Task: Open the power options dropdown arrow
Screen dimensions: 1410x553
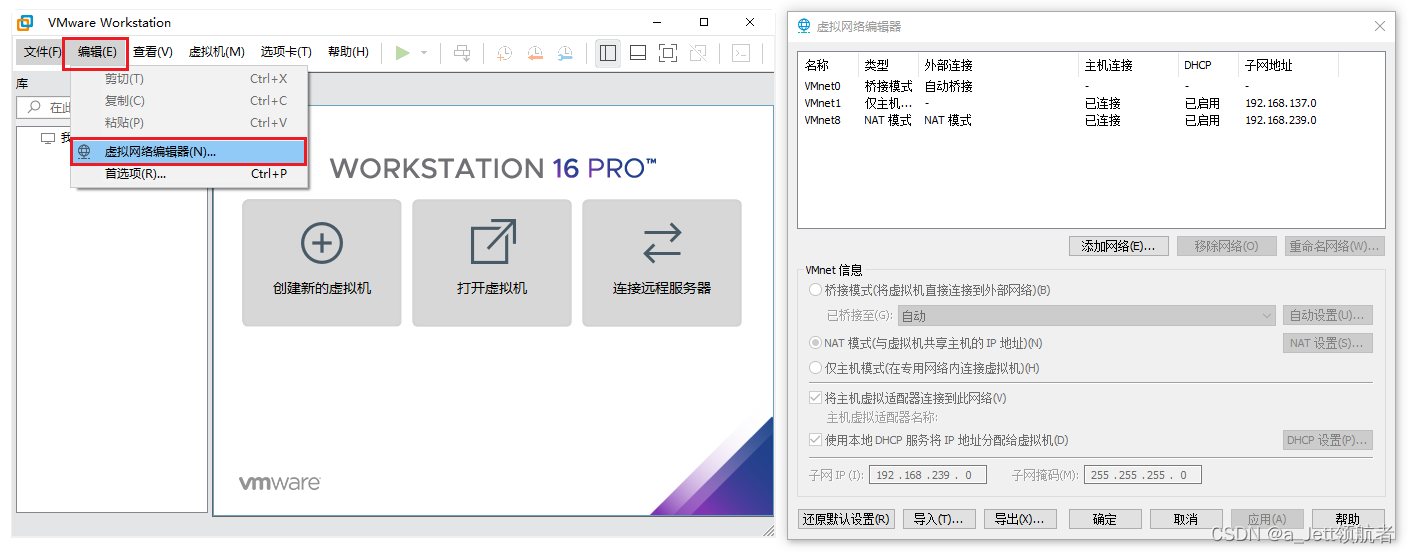Action: [x=424, y=53]
